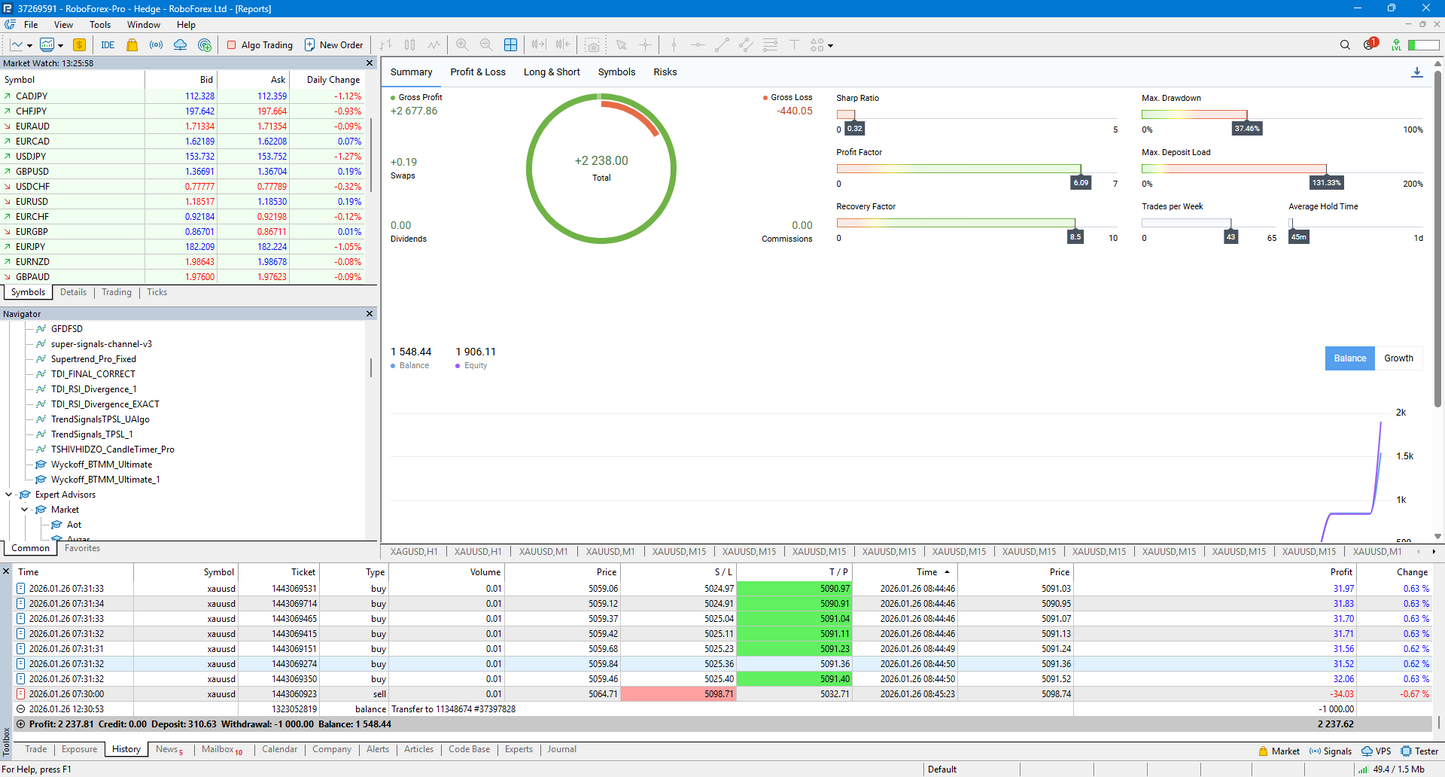The image size is (1445, 777).
Task: Open the chart type dropdown arrow
Action: click(31, 45)
